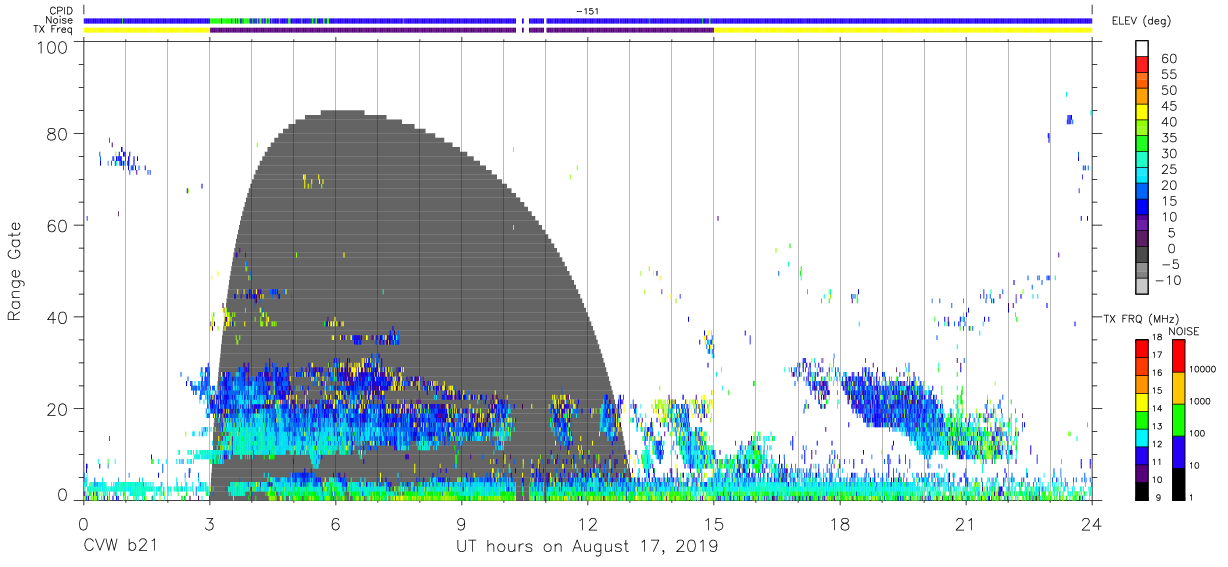Click the red top segment of the NOISE color bar
The height and width of the screenshot is (567, 1228).
tap(1177, 355)
